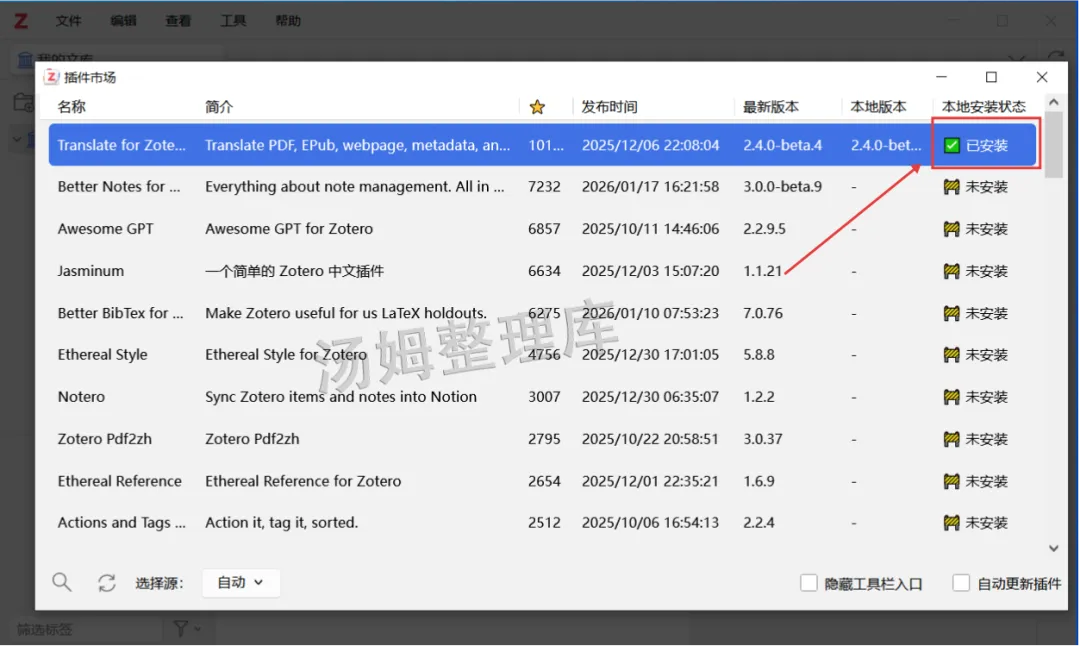Click the scroll down arrow of plugin list
Screen dimensions: 1080x646
pos(1053,548)
